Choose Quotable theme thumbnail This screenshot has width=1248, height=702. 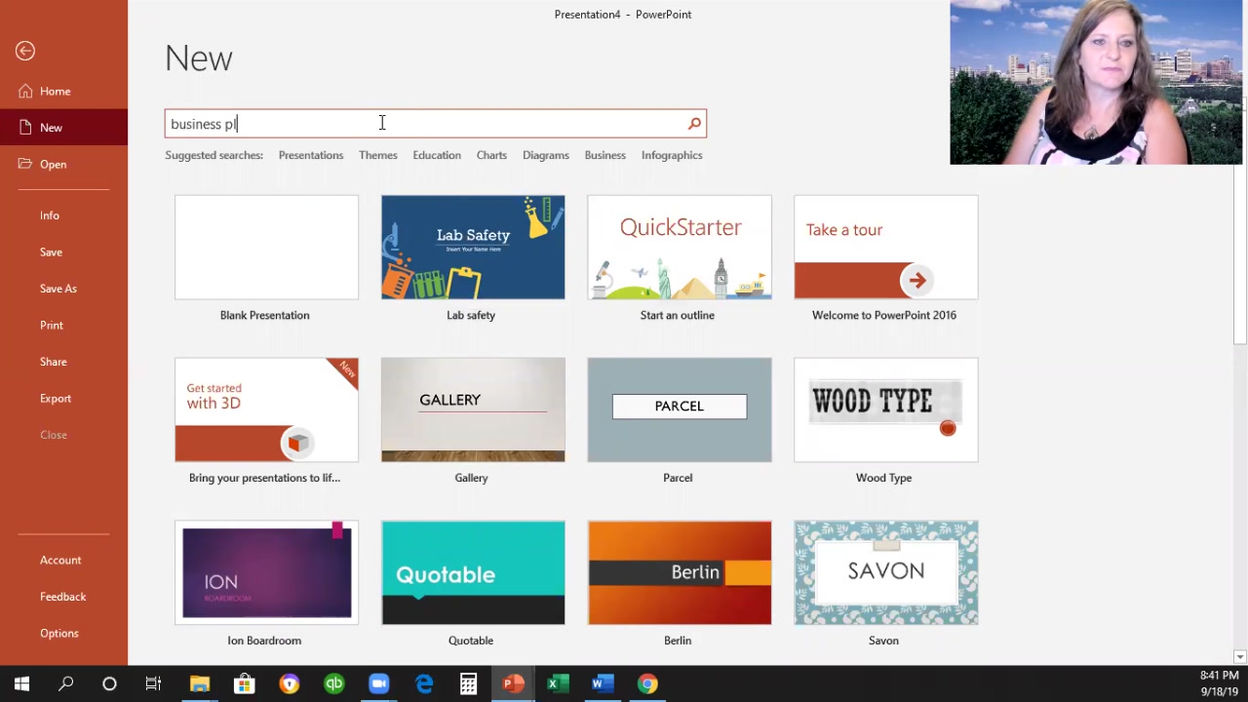tap(473, 573)
